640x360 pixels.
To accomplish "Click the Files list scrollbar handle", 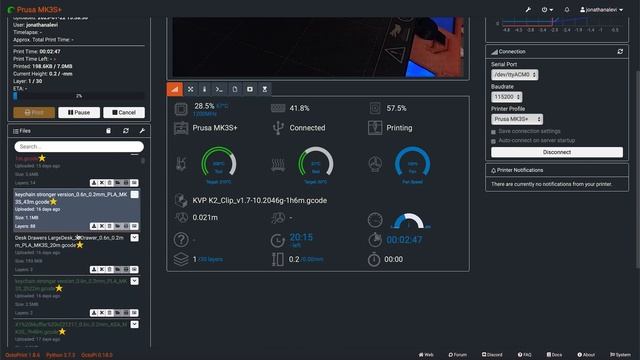I will [x=142, y=161].
